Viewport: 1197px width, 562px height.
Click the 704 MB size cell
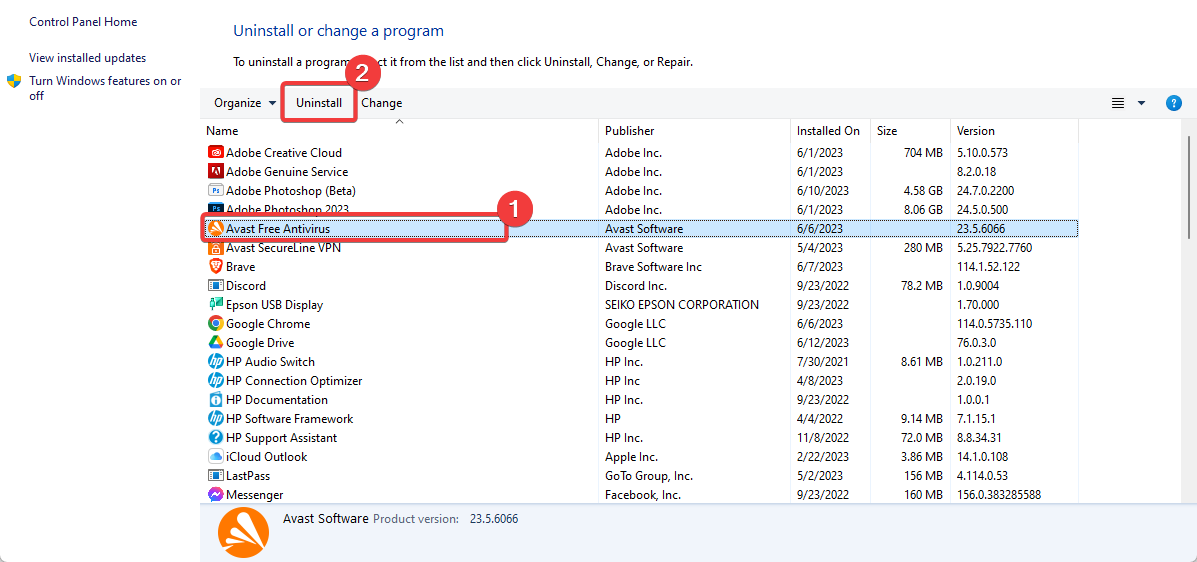pyautogui.click(x=923, y=153)
